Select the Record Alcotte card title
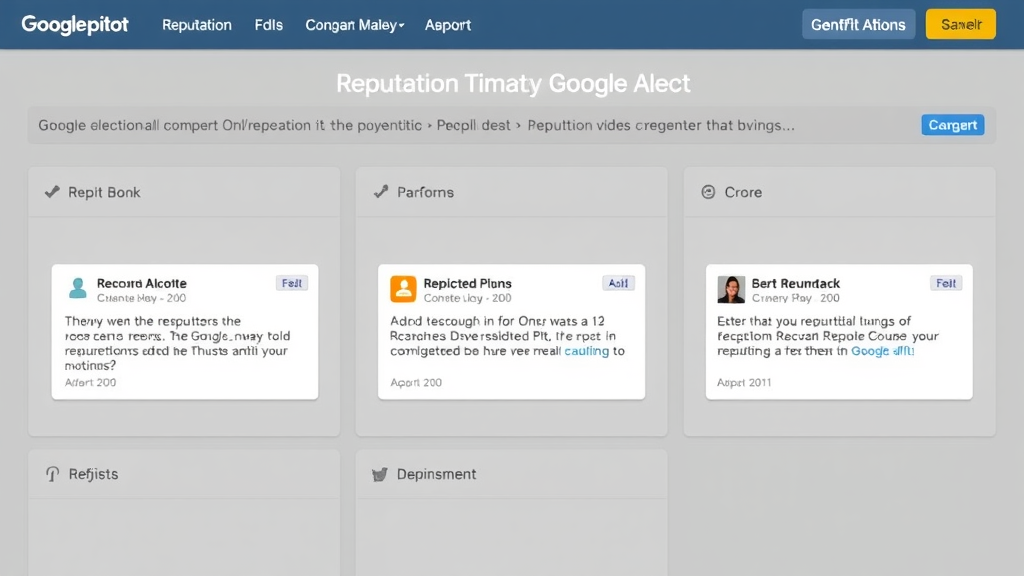This screenshot has width=1024, height=576. [142, 283]
